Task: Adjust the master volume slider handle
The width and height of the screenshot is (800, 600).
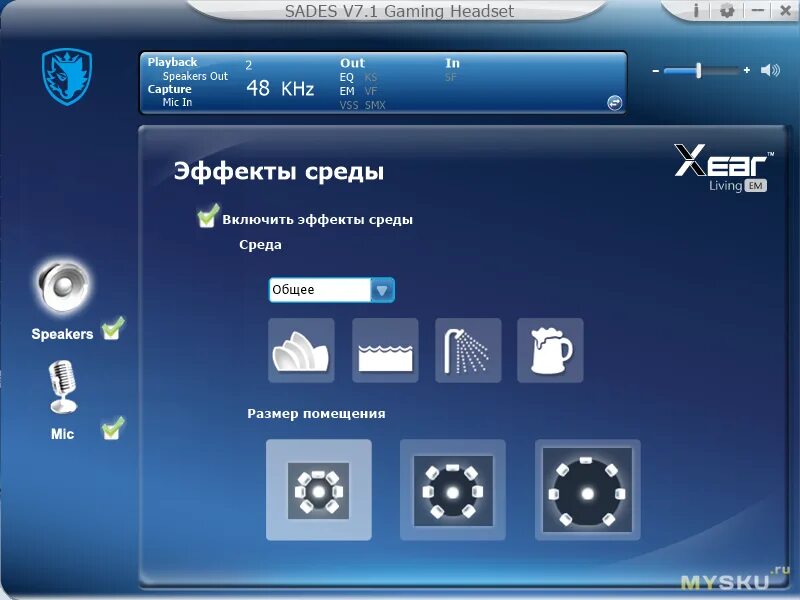Action: (x=698, y=70)
